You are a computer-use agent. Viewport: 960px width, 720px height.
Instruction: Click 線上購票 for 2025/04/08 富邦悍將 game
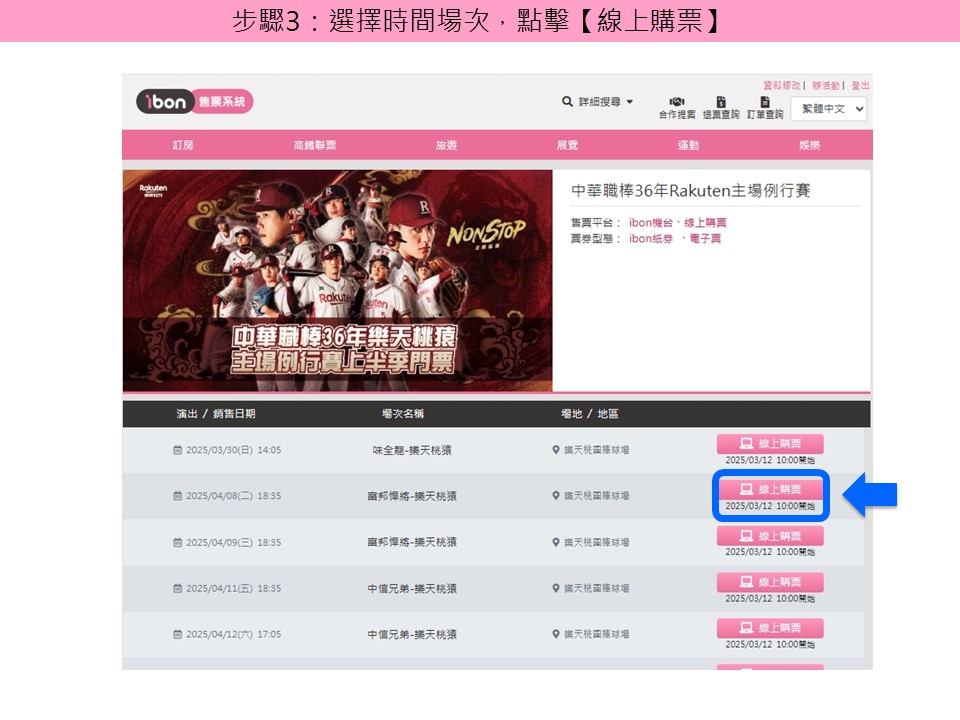770,489
